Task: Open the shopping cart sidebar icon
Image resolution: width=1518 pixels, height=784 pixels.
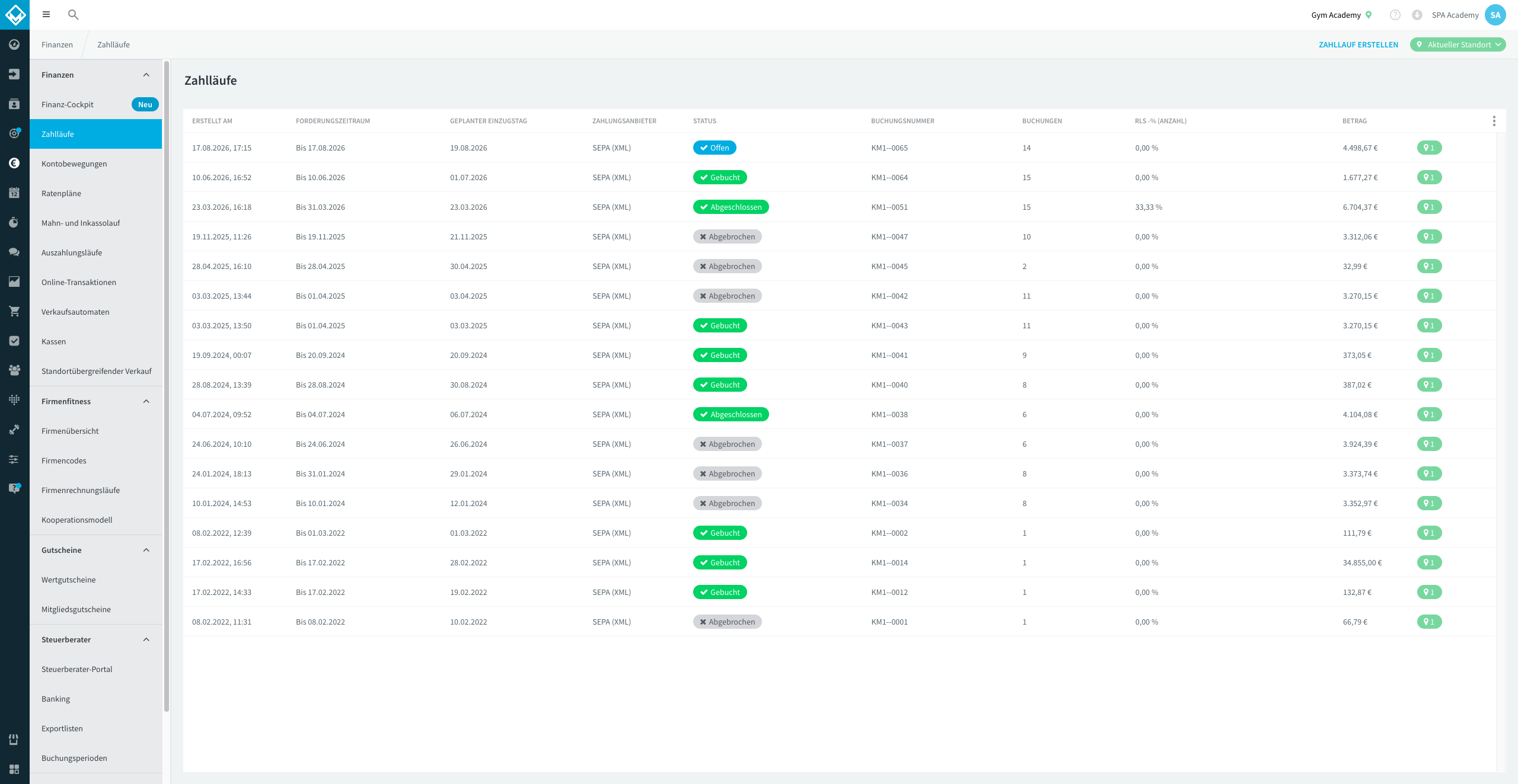Action: pos(14,311)
